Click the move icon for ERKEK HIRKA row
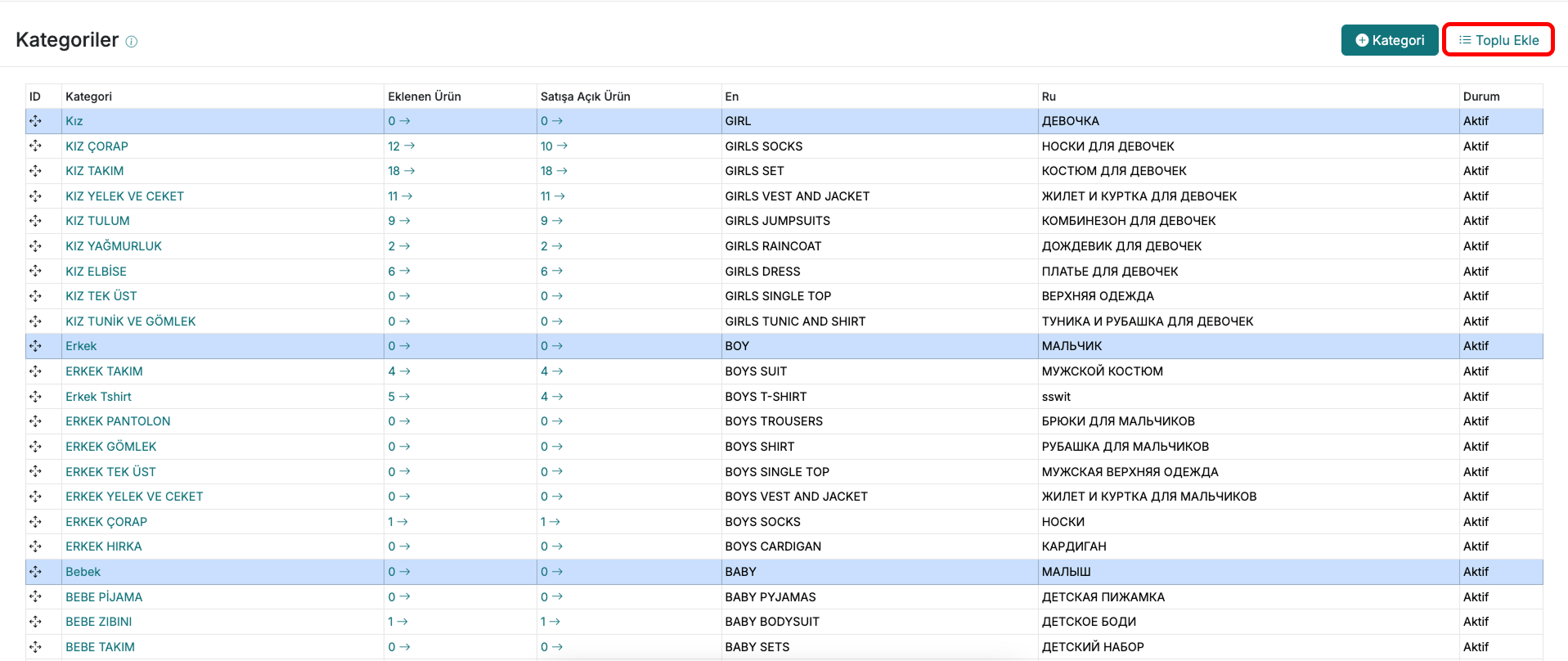 35,546
